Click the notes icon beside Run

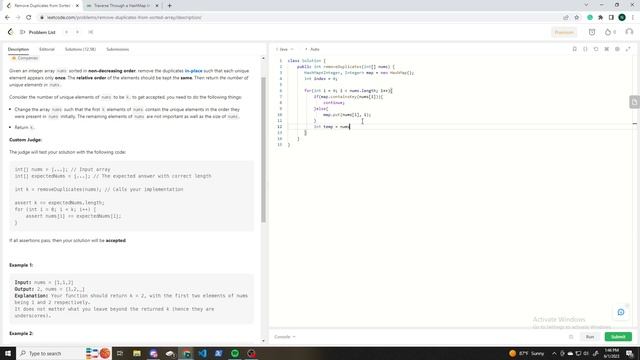tap(571, 337)
